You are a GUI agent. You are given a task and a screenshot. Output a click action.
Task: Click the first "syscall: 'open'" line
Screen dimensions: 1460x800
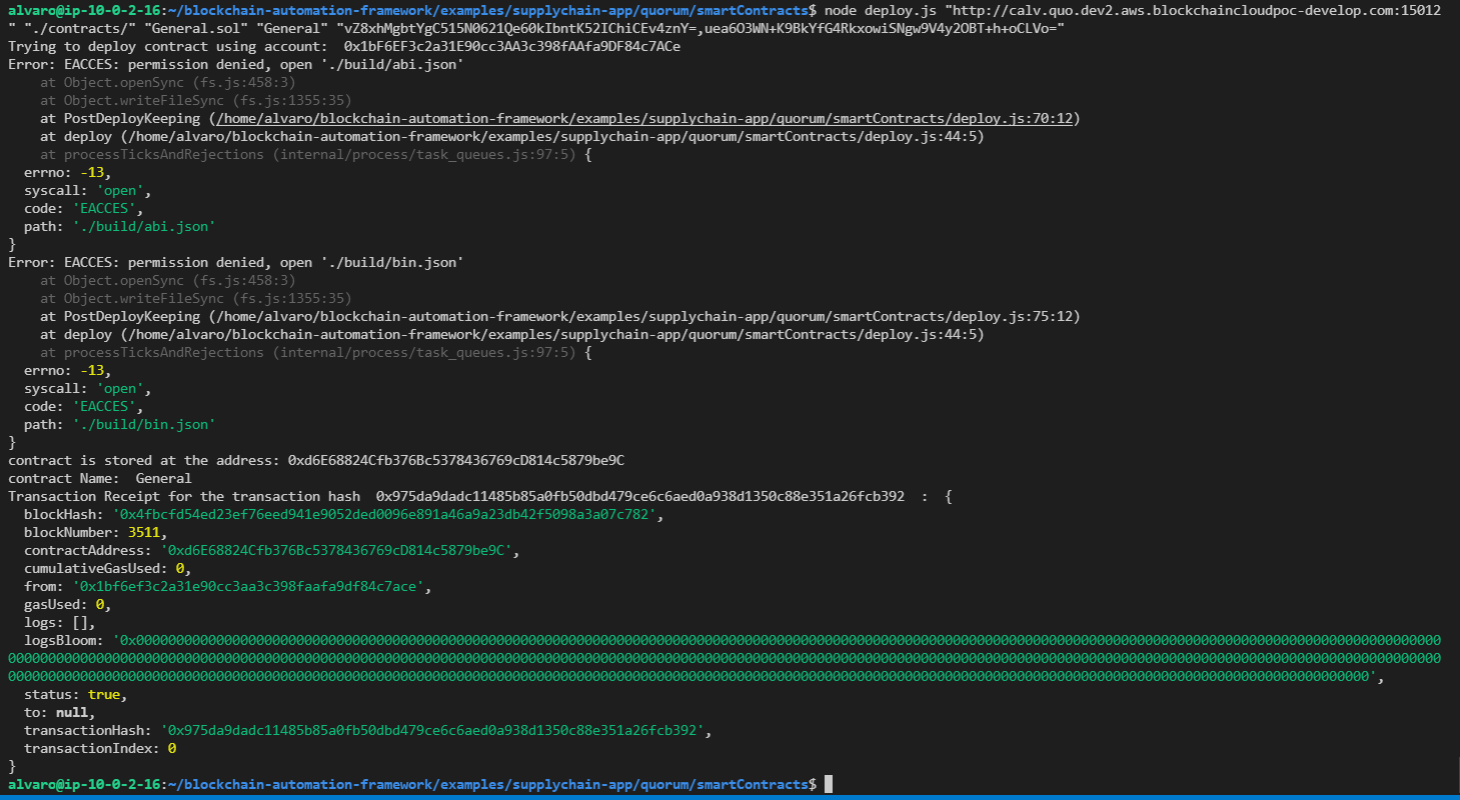(x=87, y=190)
